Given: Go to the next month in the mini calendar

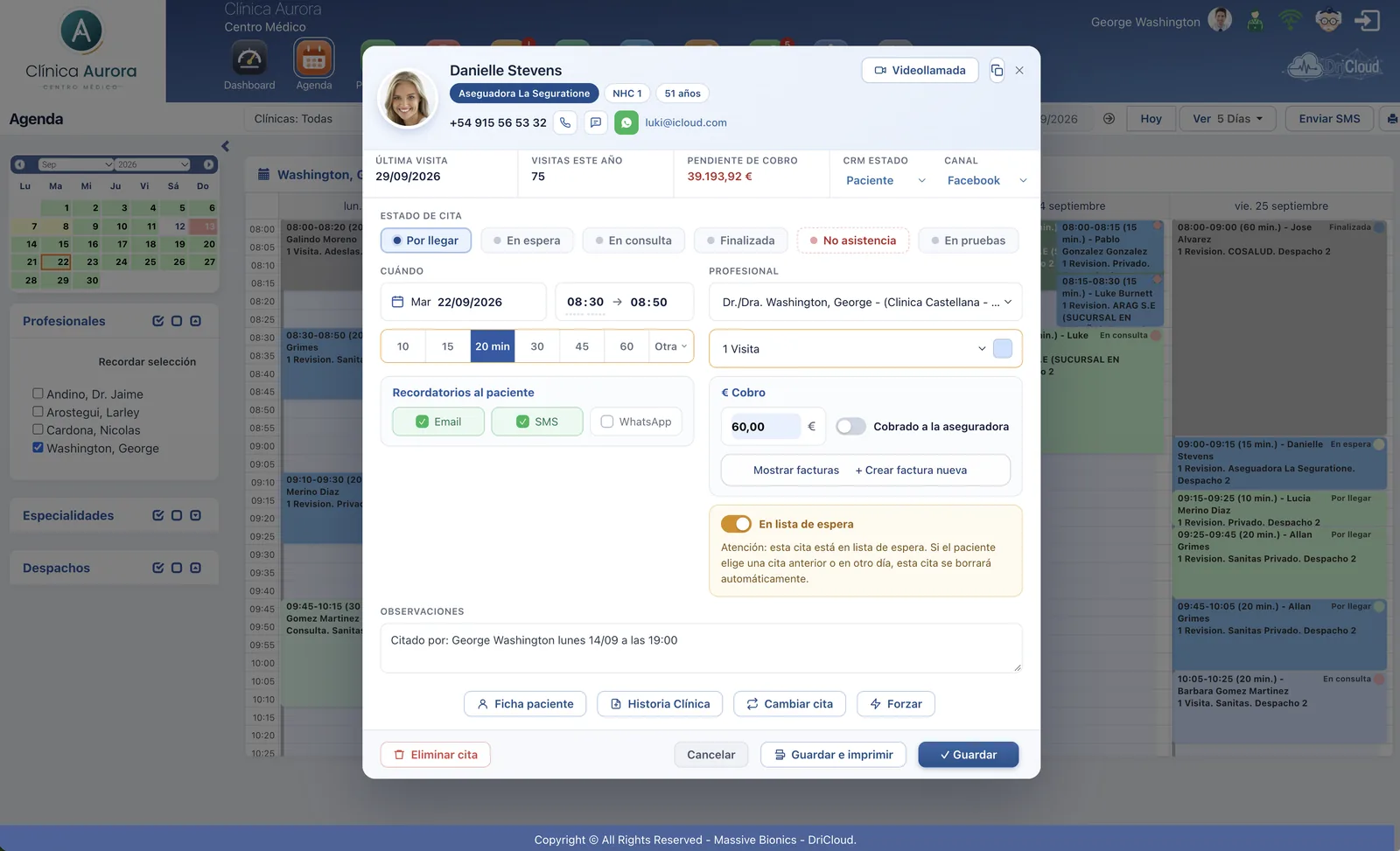Looking at the screenshot, I should pyautogui.click(x=208, y=164).
